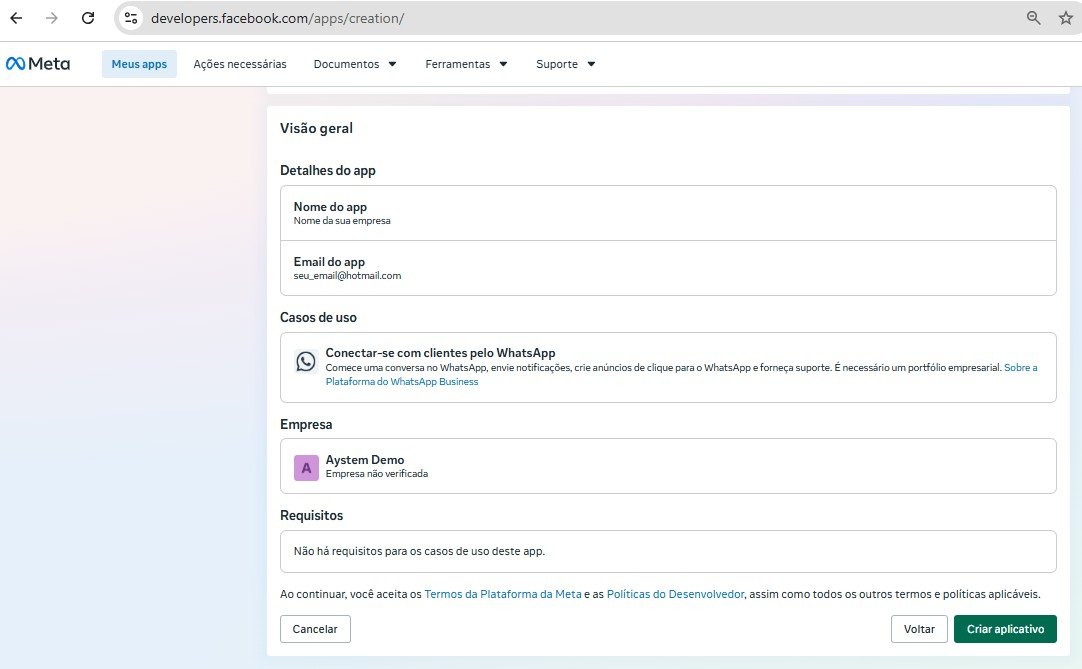Image resolution: width=1082 pixels, height=669 pixels.
Task: Open Ações necessárias in the navigation
Action: point(239,64)
